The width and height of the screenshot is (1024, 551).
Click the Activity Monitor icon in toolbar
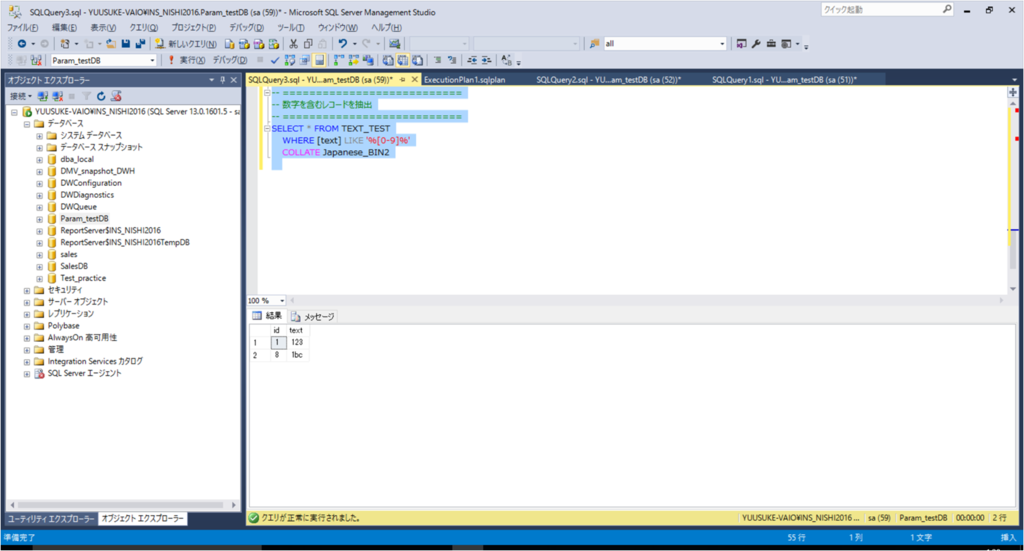pyautogui.click(x=394, y=44)
